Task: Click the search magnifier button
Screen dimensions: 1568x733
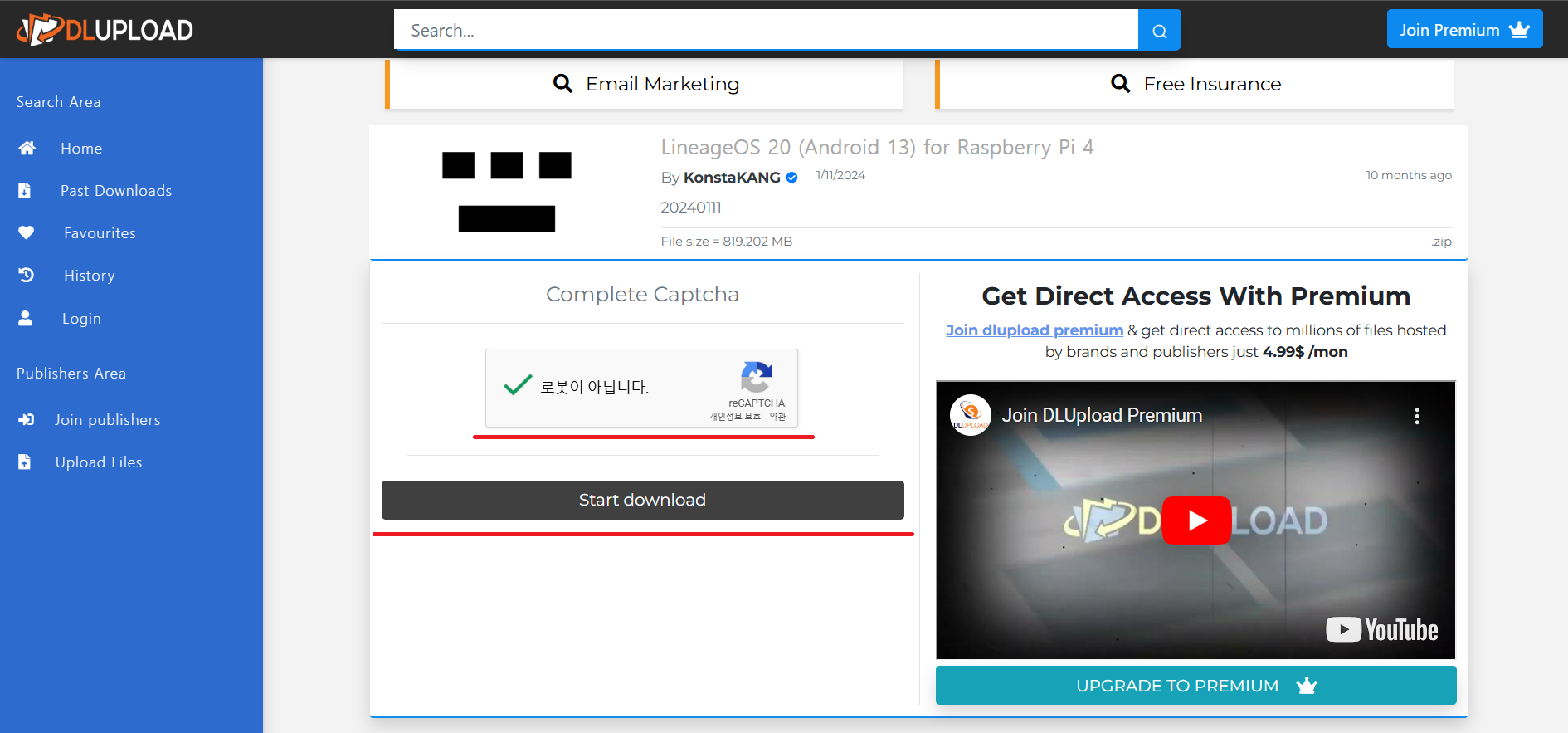Action: 1159,31
